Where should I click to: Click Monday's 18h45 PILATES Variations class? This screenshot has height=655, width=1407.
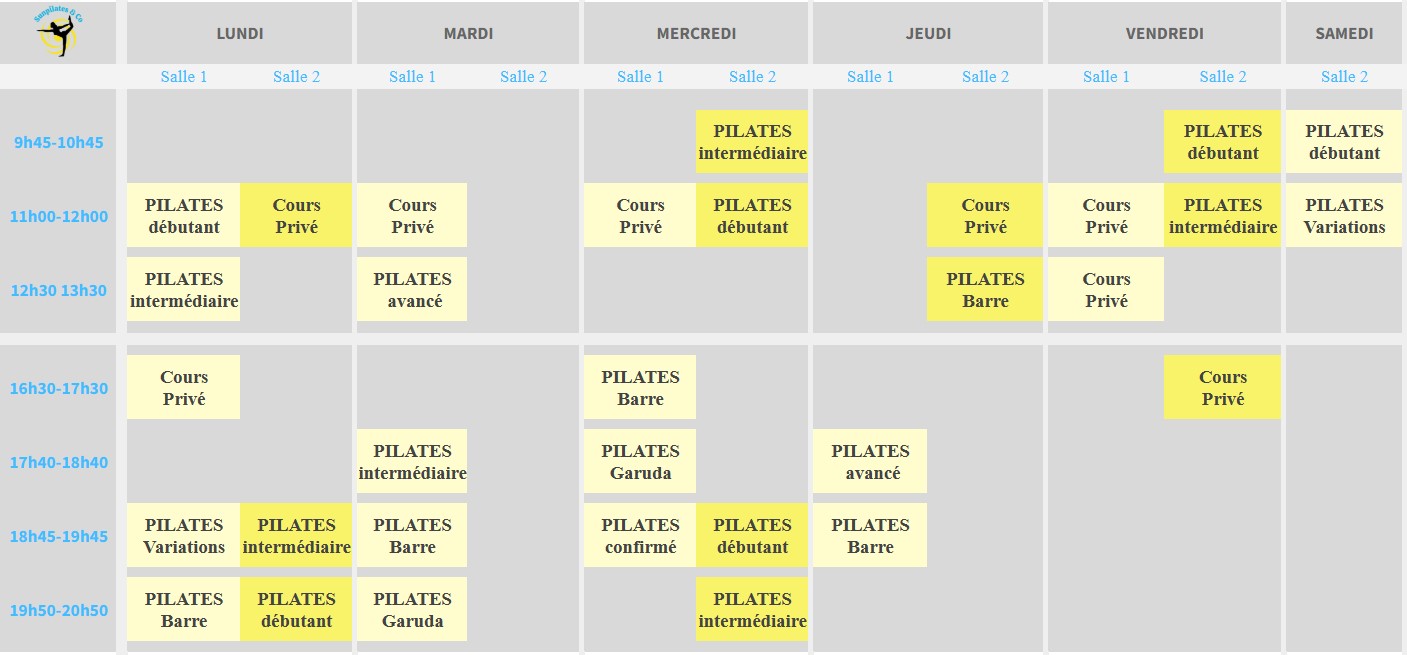pyautogui.click(x=184, y=536)
